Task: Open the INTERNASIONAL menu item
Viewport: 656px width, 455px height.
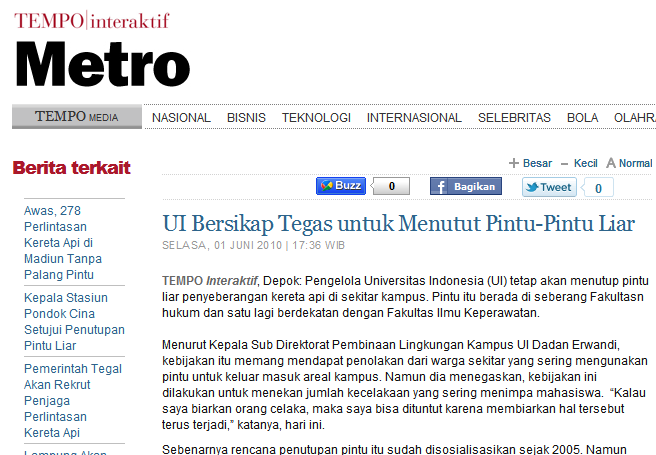Action: click(414, 118)
